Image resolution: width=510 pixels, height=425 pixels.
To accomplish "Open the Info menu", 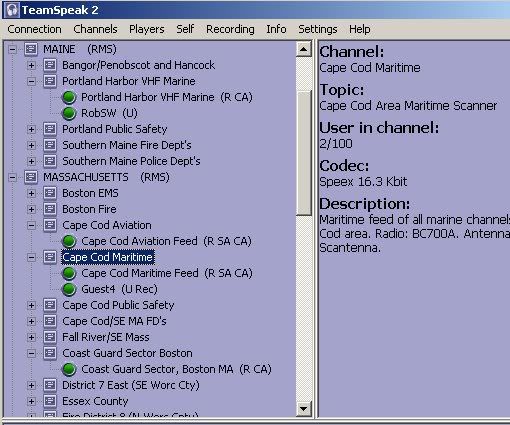I will (x=276, y=29).
